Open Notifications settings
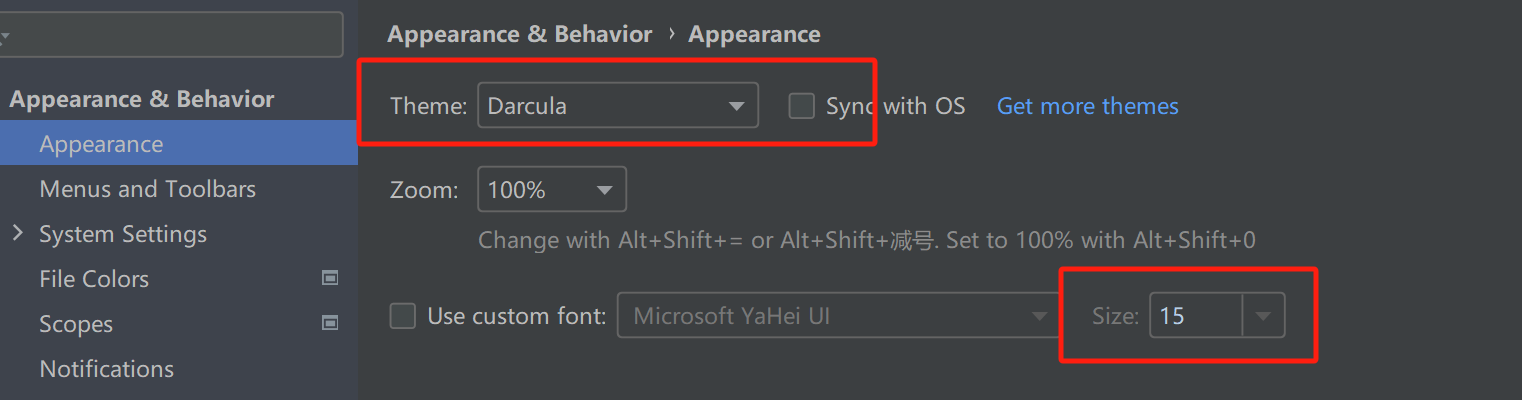The width and height of the screenshot is (1522, 400). [x=106, y=369]
